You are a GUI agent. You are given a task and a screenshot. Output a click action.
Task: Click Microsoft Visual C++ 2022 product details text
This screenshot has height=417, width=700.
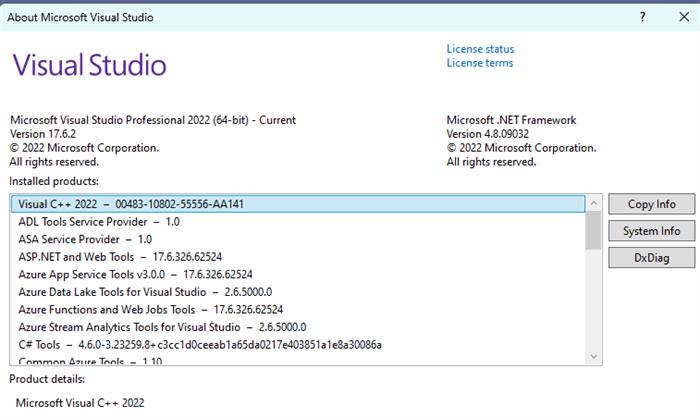(x=80, y=403)
